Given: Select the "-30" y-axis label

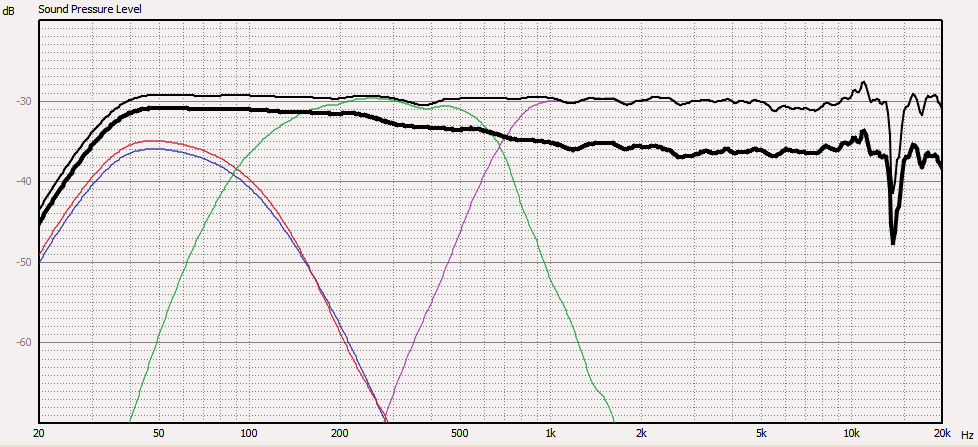Looking at the screenshot, I should point(24,102).
